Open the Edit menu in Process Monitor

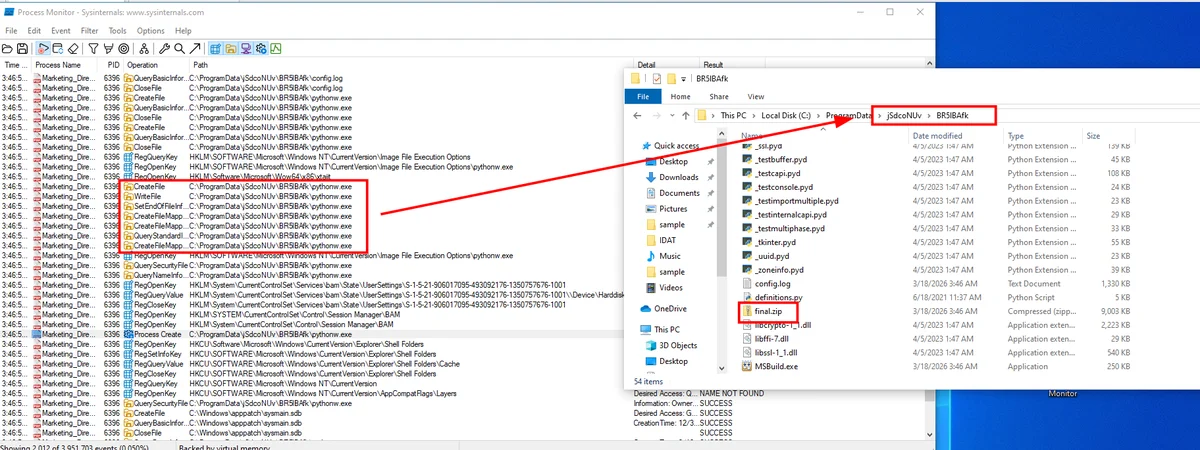[x=34, y=31]
